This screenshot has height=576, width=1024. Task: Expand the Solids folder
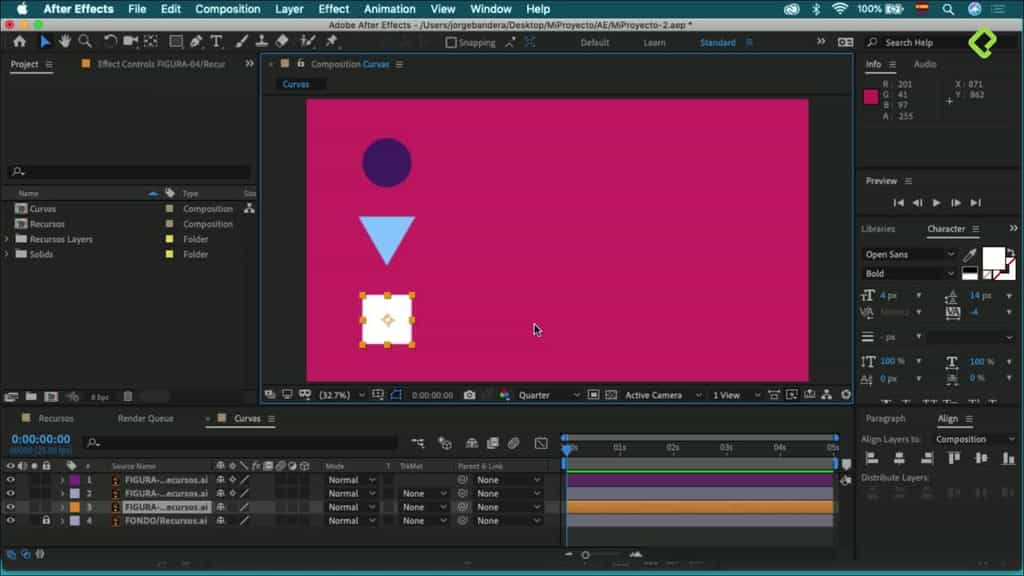coord(7,255)
